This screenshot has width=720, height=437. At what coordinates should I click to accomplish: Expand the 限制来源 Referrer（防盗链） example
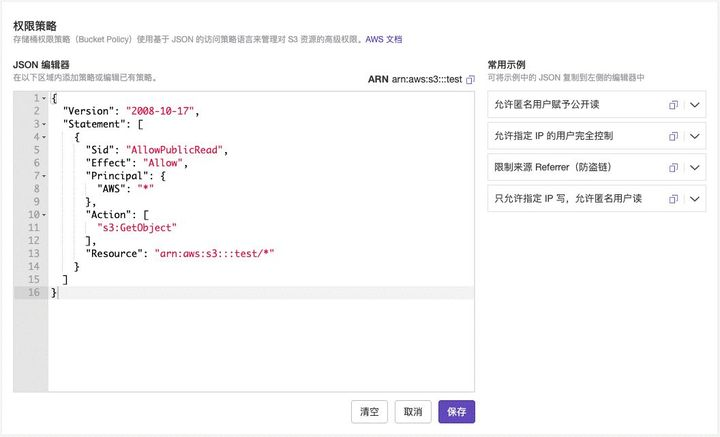coord(696,167)
